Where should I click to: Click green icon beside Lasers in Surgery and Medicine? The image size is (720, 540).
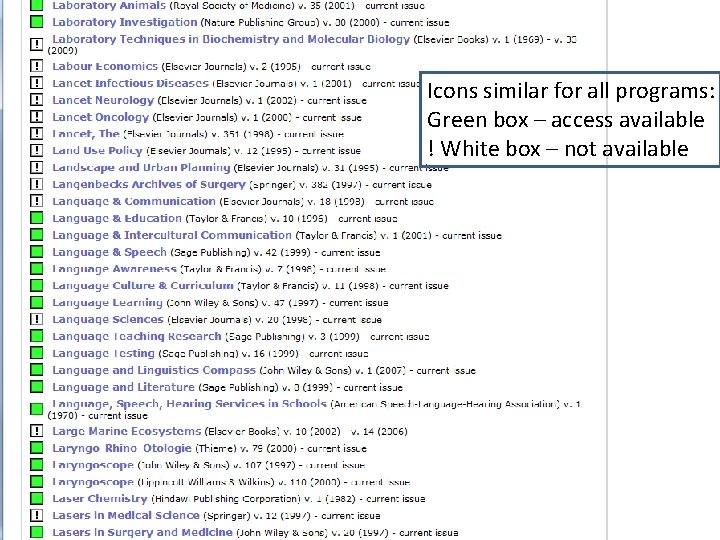pyautogui.click(x=36, y=532)
